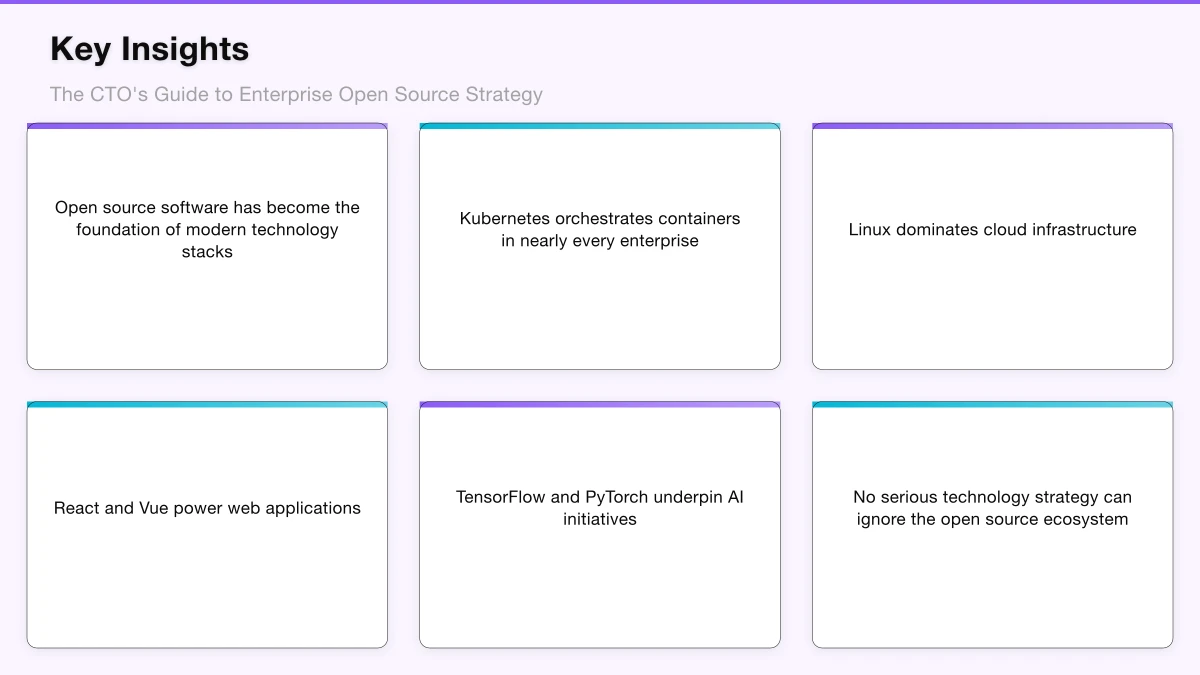Click empty space below the text in the Linux card
This screenshot has width=1200, height=675.
click(x=992, y=310)
